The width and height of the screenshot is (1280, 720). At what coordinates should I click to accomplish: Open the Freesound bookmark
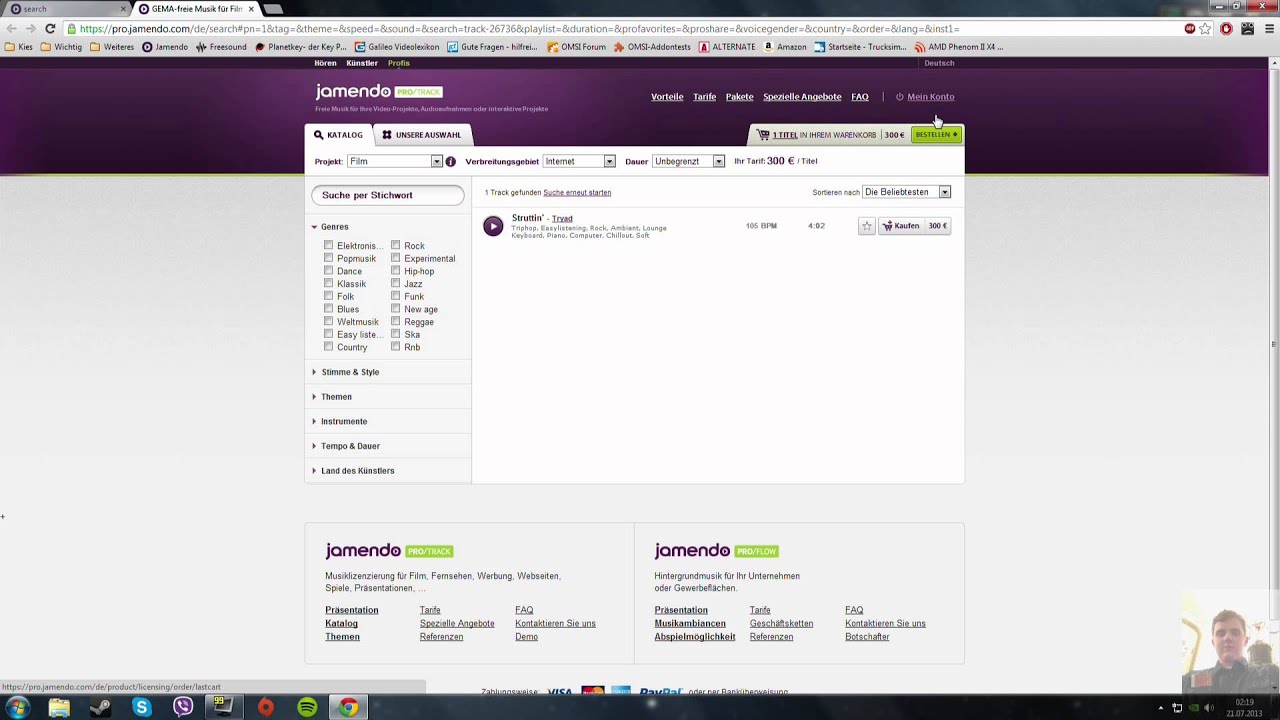click(x=221, y=47)
